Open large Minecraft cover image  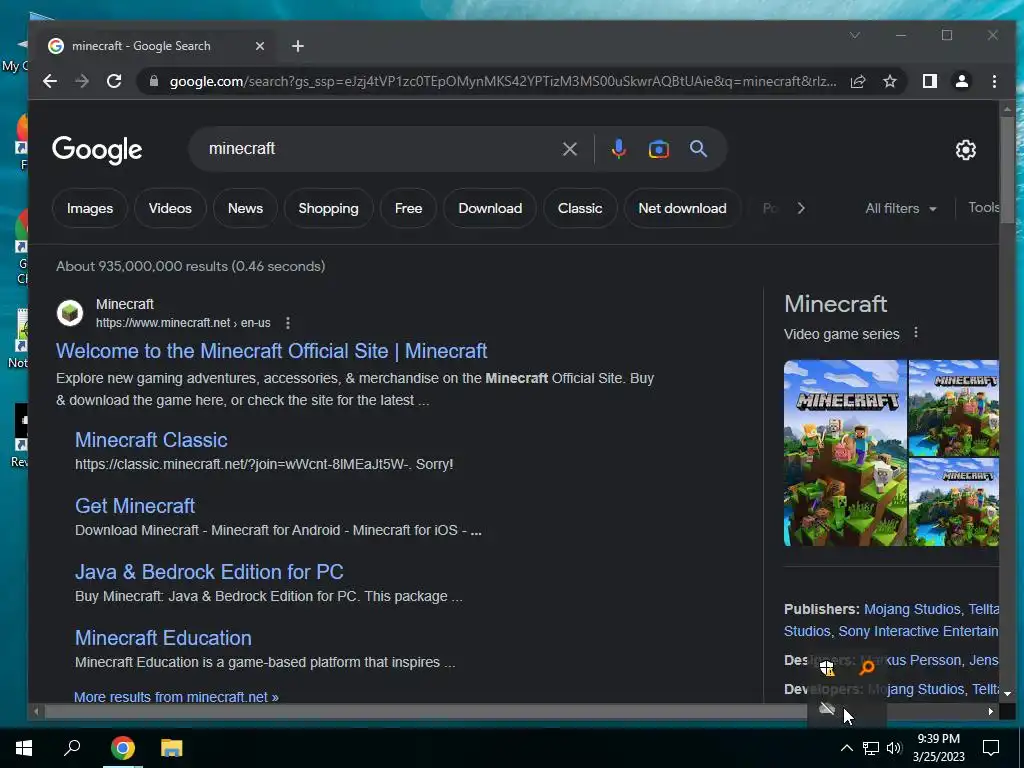(x=845, y=453)
